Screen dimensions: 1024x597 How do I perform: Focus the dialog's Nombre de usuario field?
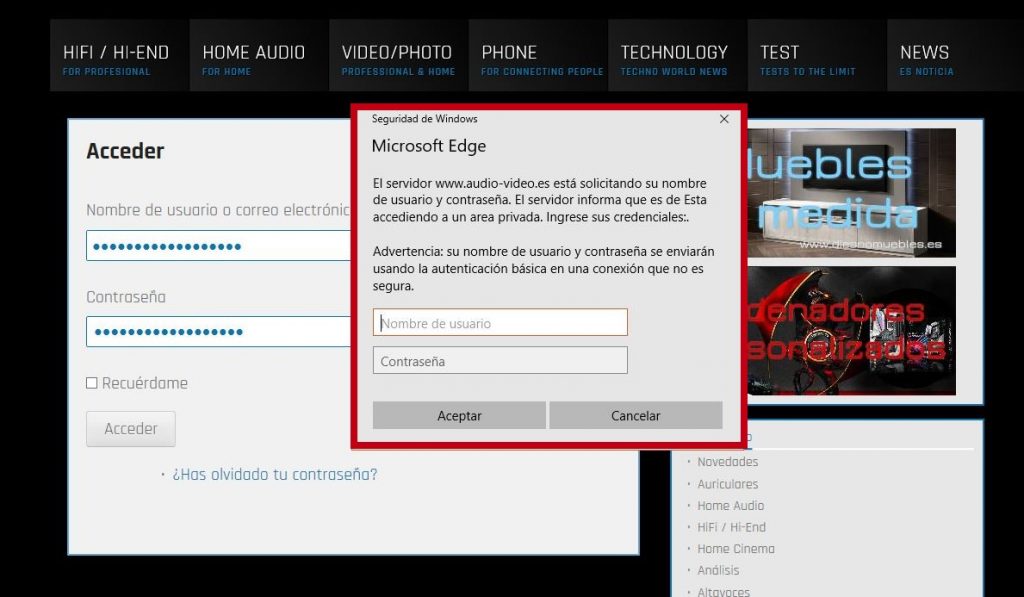[500, 323]
